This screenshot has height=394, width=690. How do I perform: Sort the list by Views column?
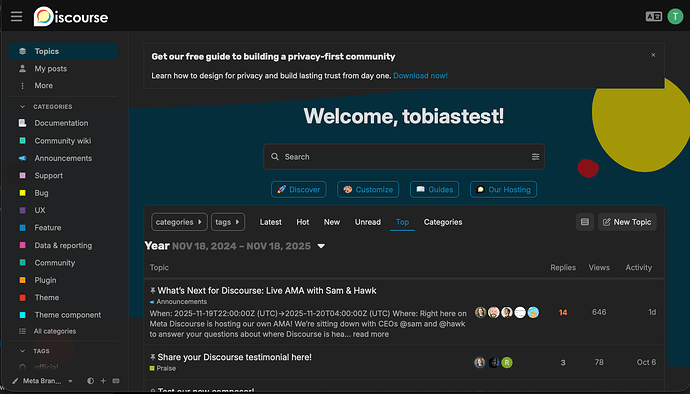pyautogui.click(x=599, y=268)
